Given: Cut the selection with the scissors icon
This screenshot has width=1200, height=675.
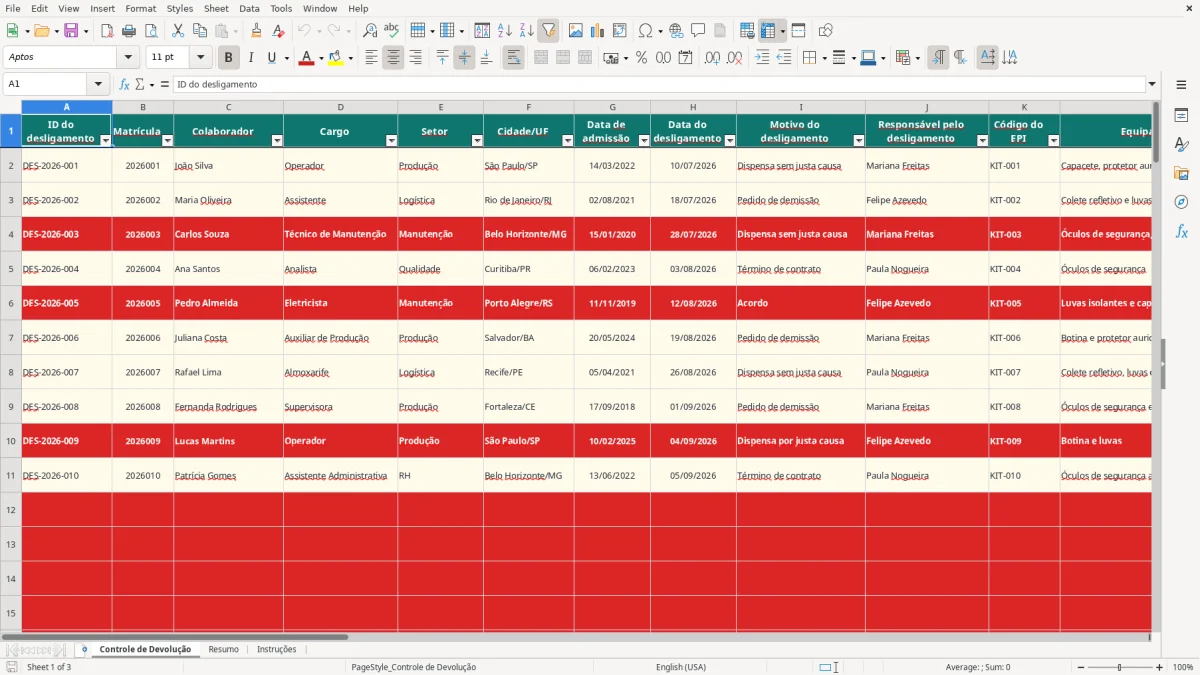Looking at the screenshot, I should click(x=177, y=31).
